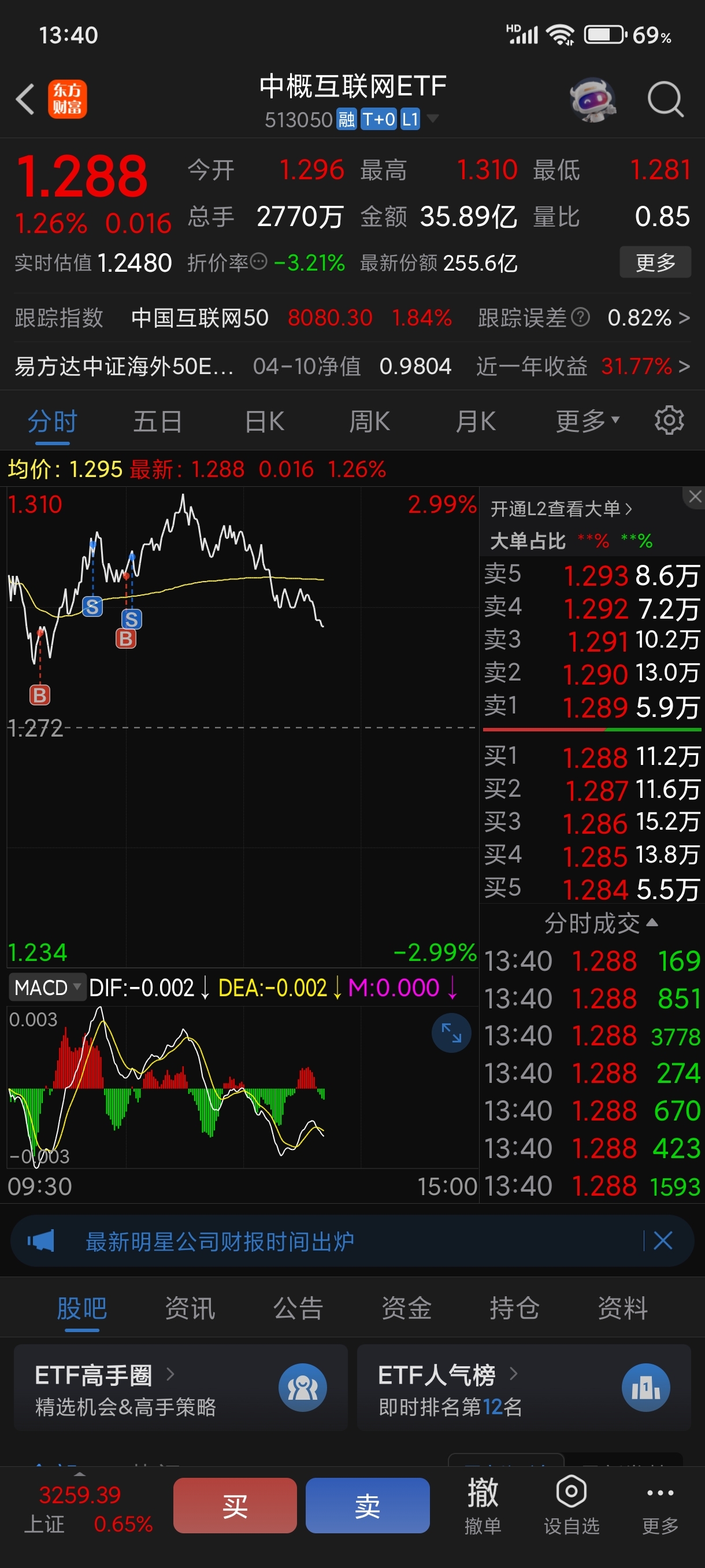This screenshot has width=705, height=1568.
Task: Switch to 分时 chart tab
Action: click(53, 421)
